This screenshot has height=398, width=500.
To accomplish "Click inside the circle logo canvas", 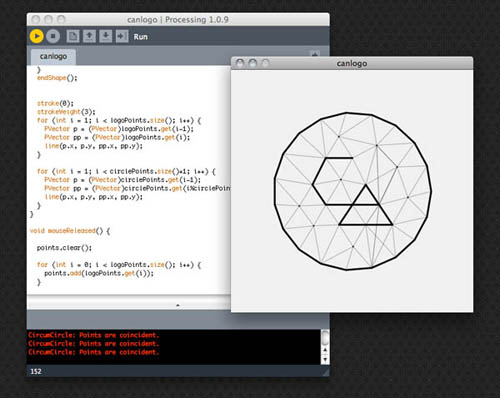I will click(x=352, y=191).
